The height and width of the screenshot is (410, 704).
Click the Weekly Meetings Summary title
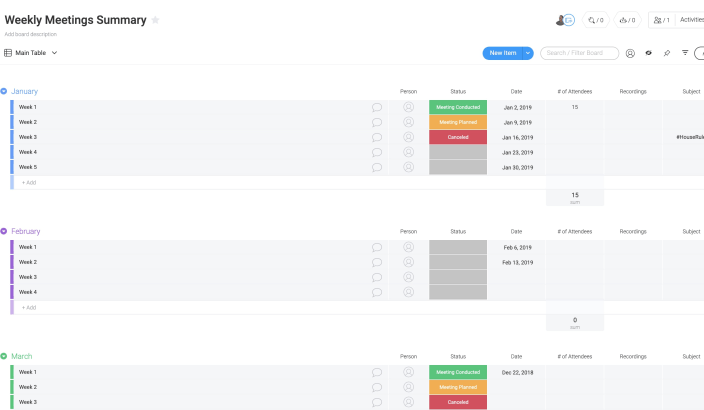pyautogui.click(x=75, y=20)
